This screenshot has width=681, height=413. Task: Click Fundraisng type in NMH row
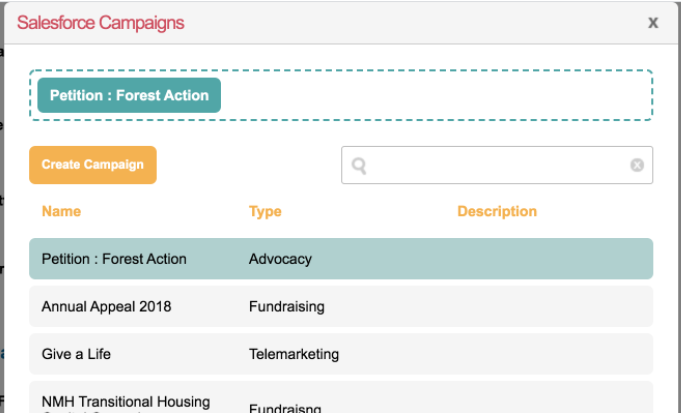point(285,407)
